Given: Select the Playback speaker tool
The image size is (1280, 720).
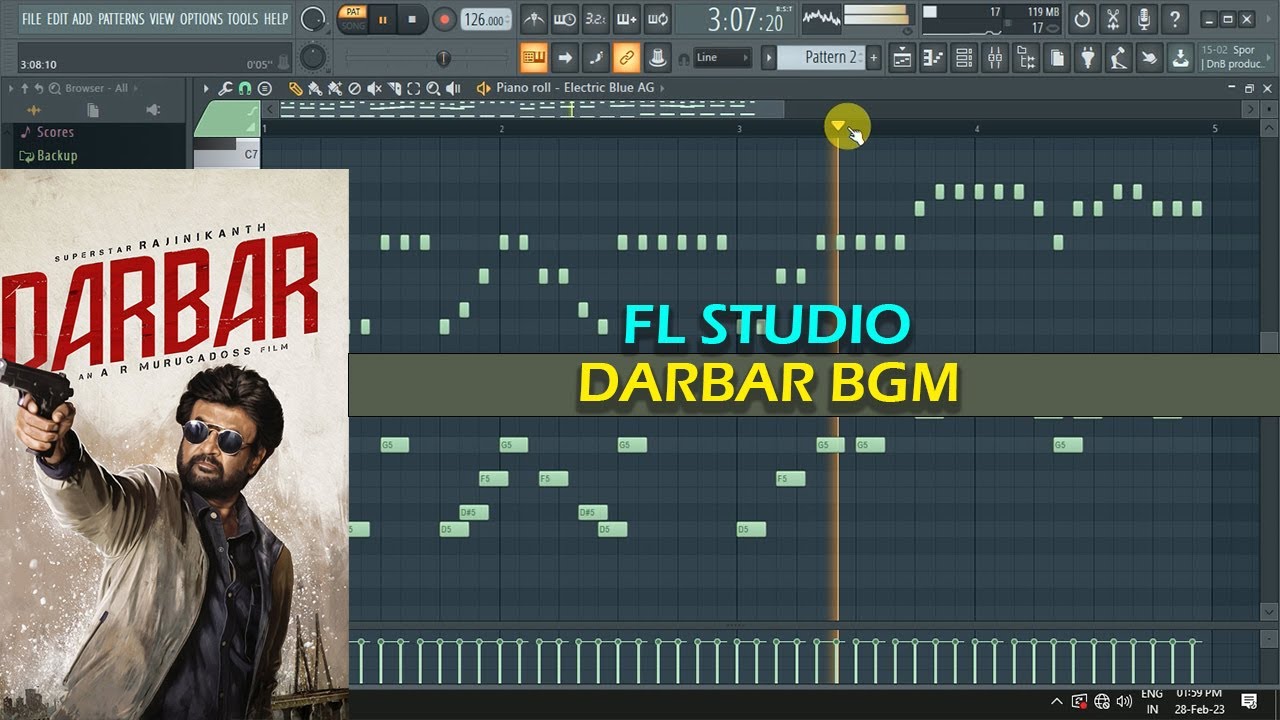Looking at the screenshot, I should click(x=453, y=88).
